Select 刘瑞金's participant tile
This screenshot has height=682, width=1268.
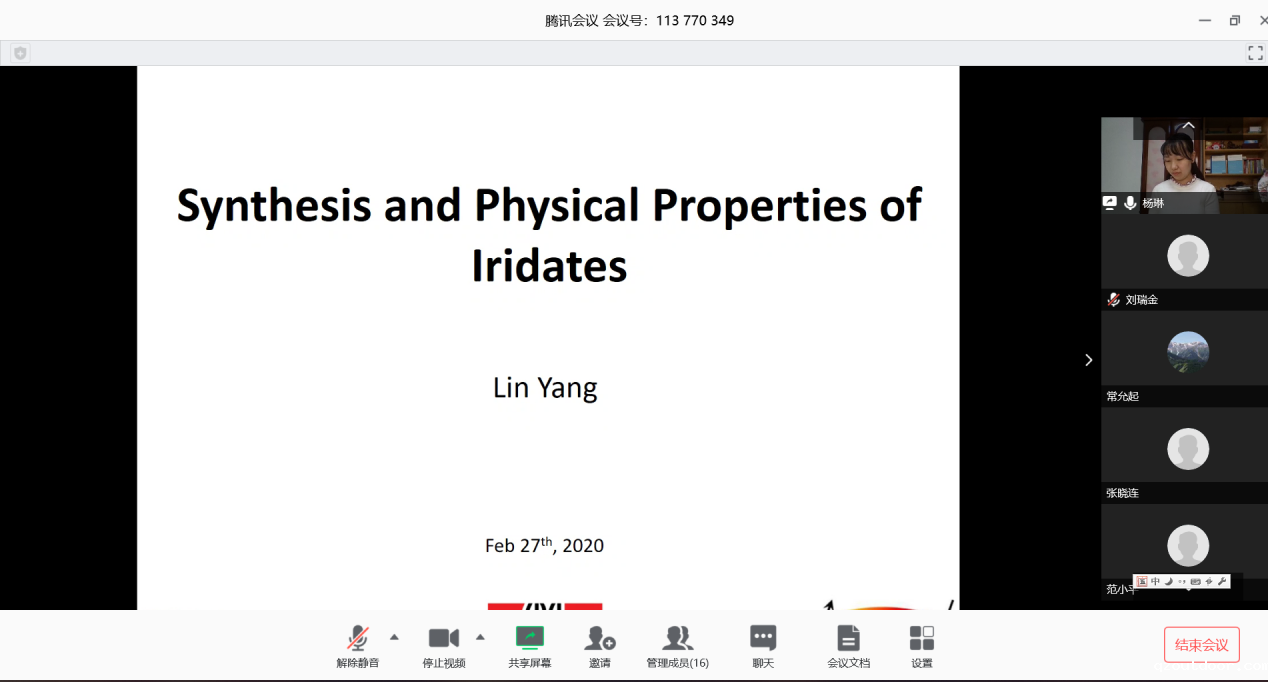pos(1188,256)
